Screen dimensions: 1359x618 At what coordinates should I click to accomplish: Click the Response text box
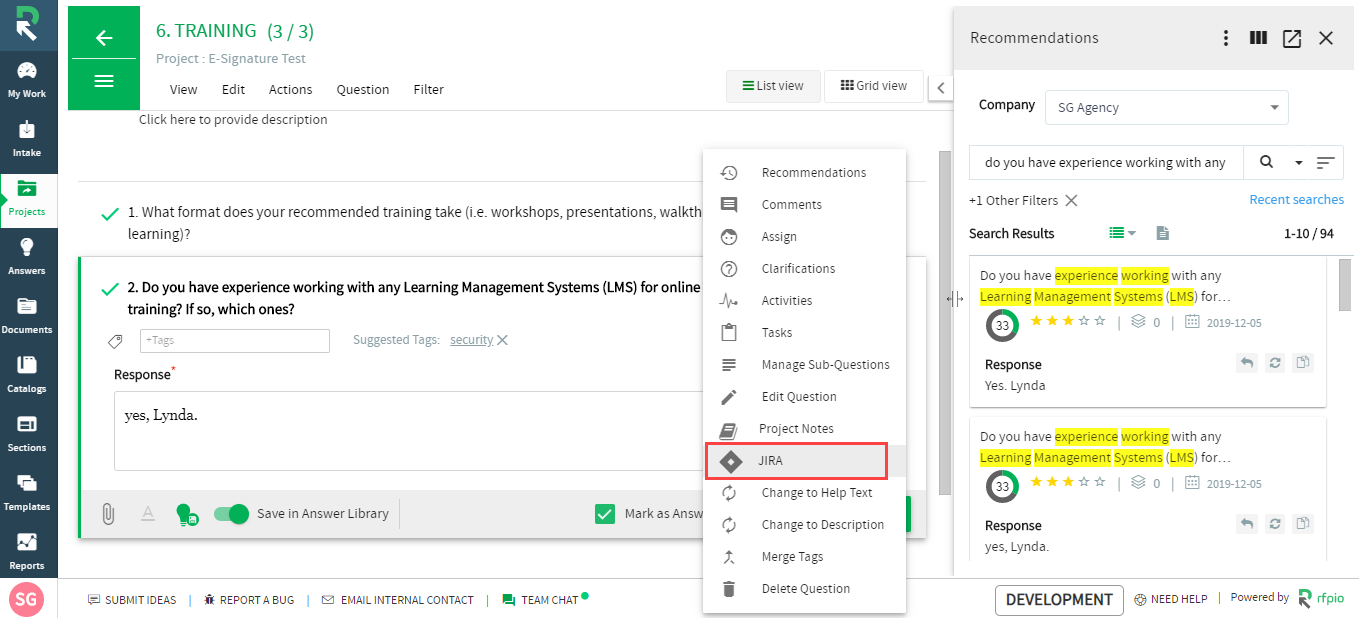(410, 430)
